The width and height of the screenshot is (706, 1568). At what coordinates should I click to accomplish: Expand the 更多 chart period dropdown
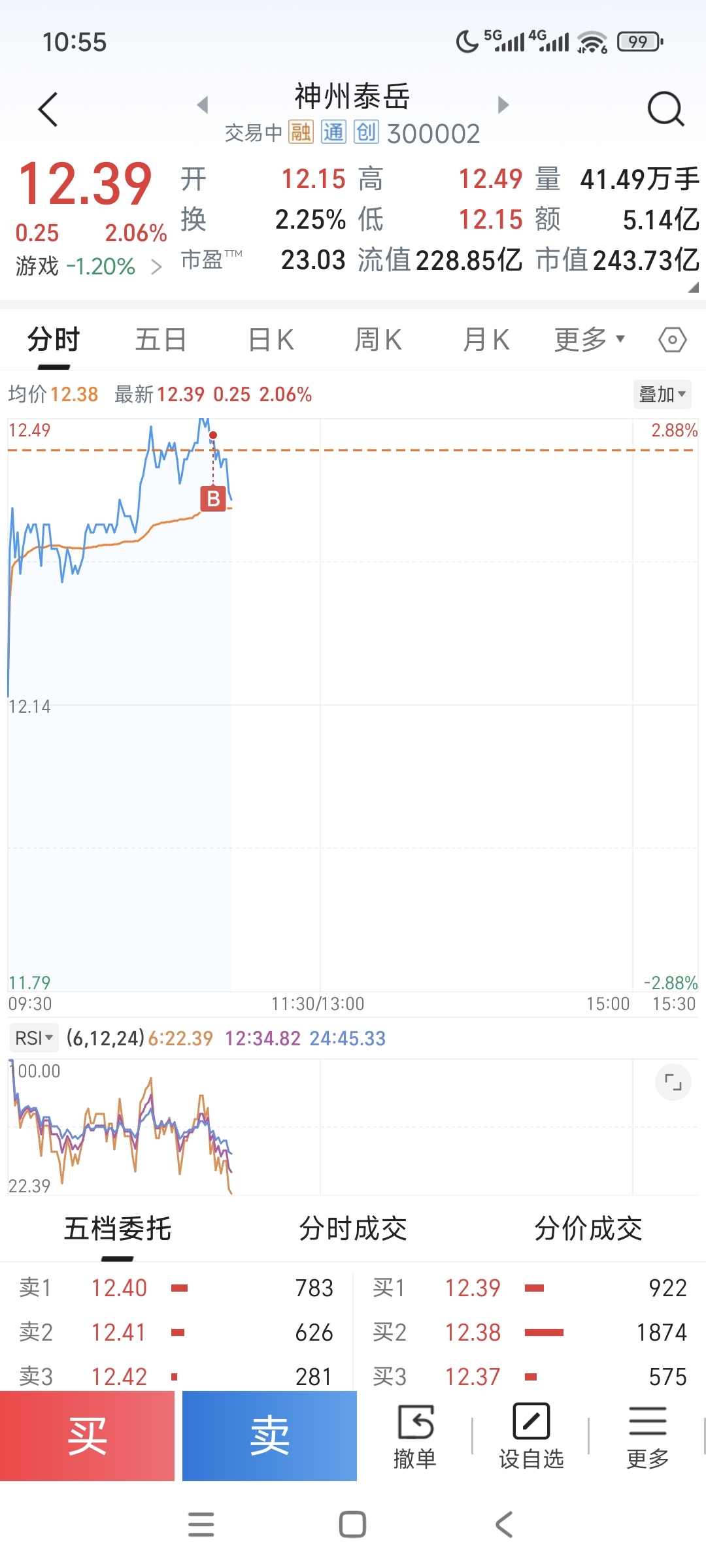click(x=589, y=340)
